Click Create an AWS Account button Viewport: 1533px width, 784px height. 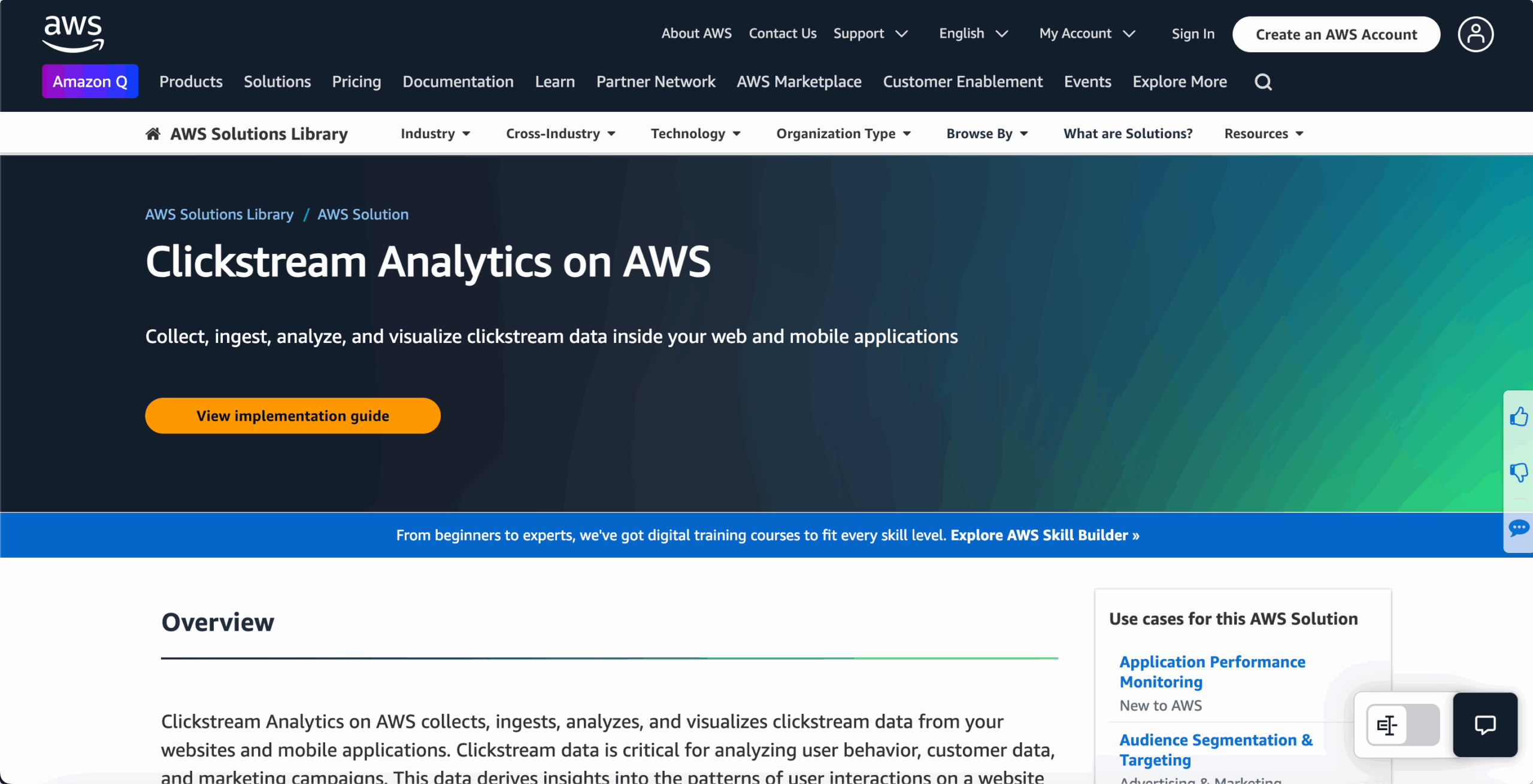click(x=1337, y=34)
